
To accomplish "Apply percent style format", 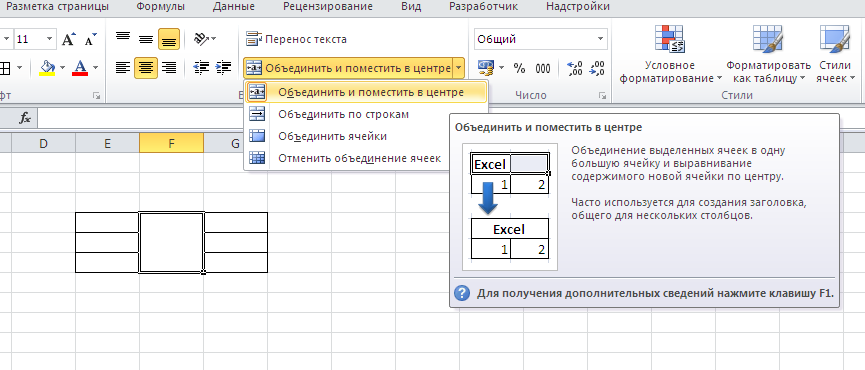I will point(519,68).
